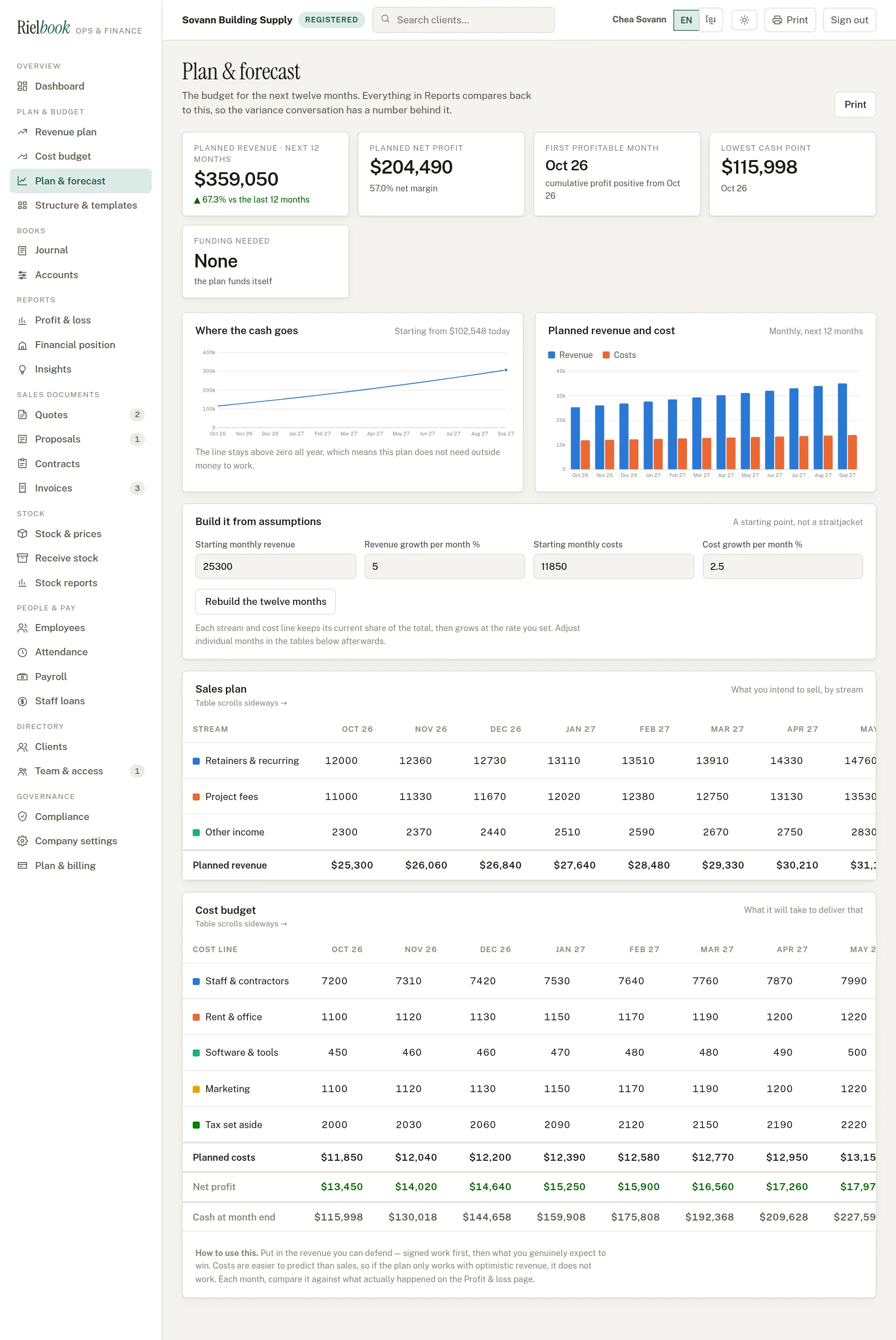Navigate to Profit & loss report
The height and width of the screenshot is (1340, 896).
81,321
